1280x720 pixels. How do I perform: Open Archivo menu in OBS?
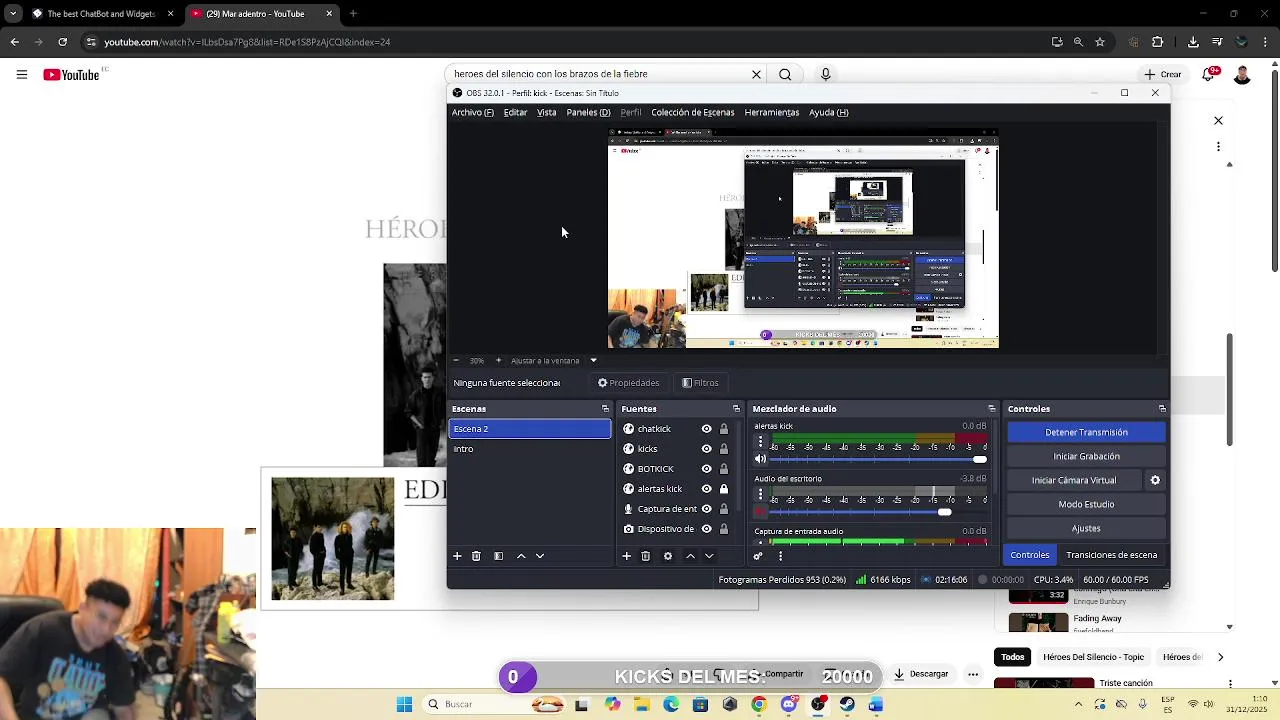coord(472,112)
